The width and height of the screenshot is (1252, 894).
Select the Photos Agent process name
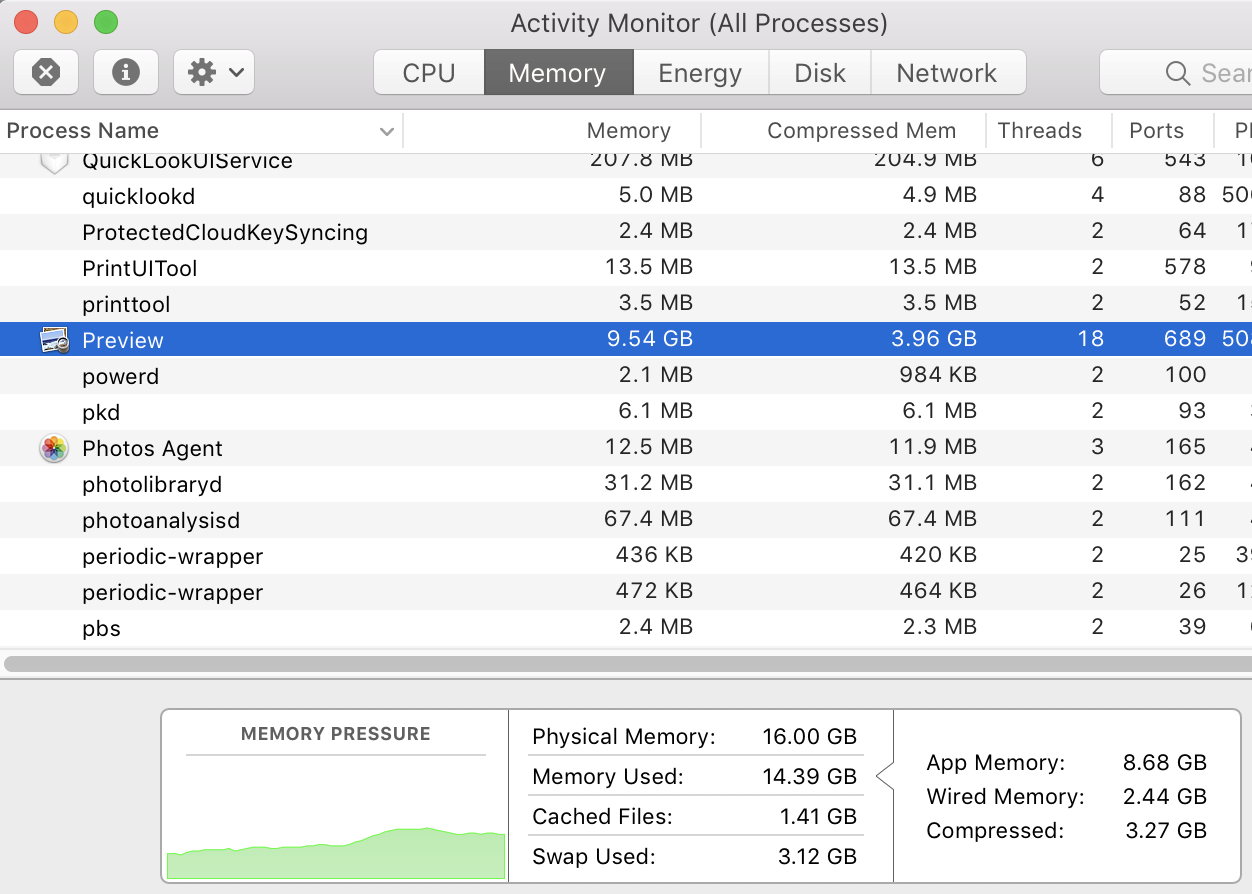[152, 449]
